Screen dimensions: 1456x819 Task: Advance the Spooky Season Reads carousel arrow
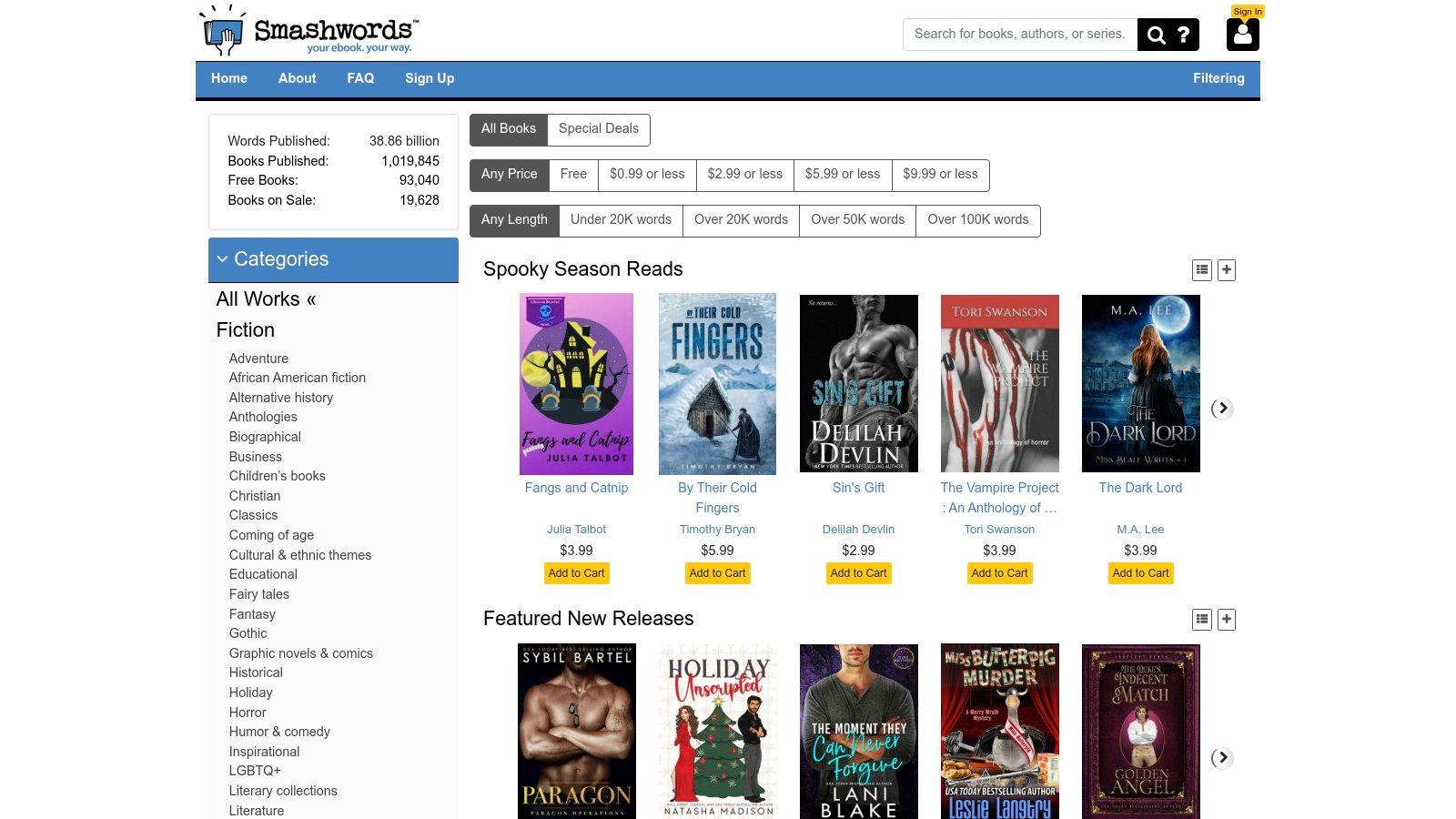click(x=1222, y=409)
